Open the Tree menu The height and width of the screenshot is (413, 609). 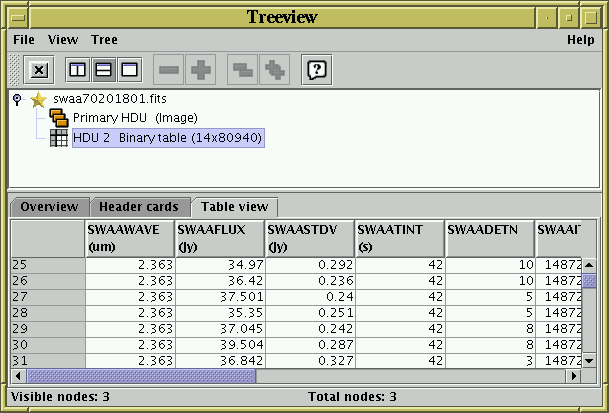point(104,40)
